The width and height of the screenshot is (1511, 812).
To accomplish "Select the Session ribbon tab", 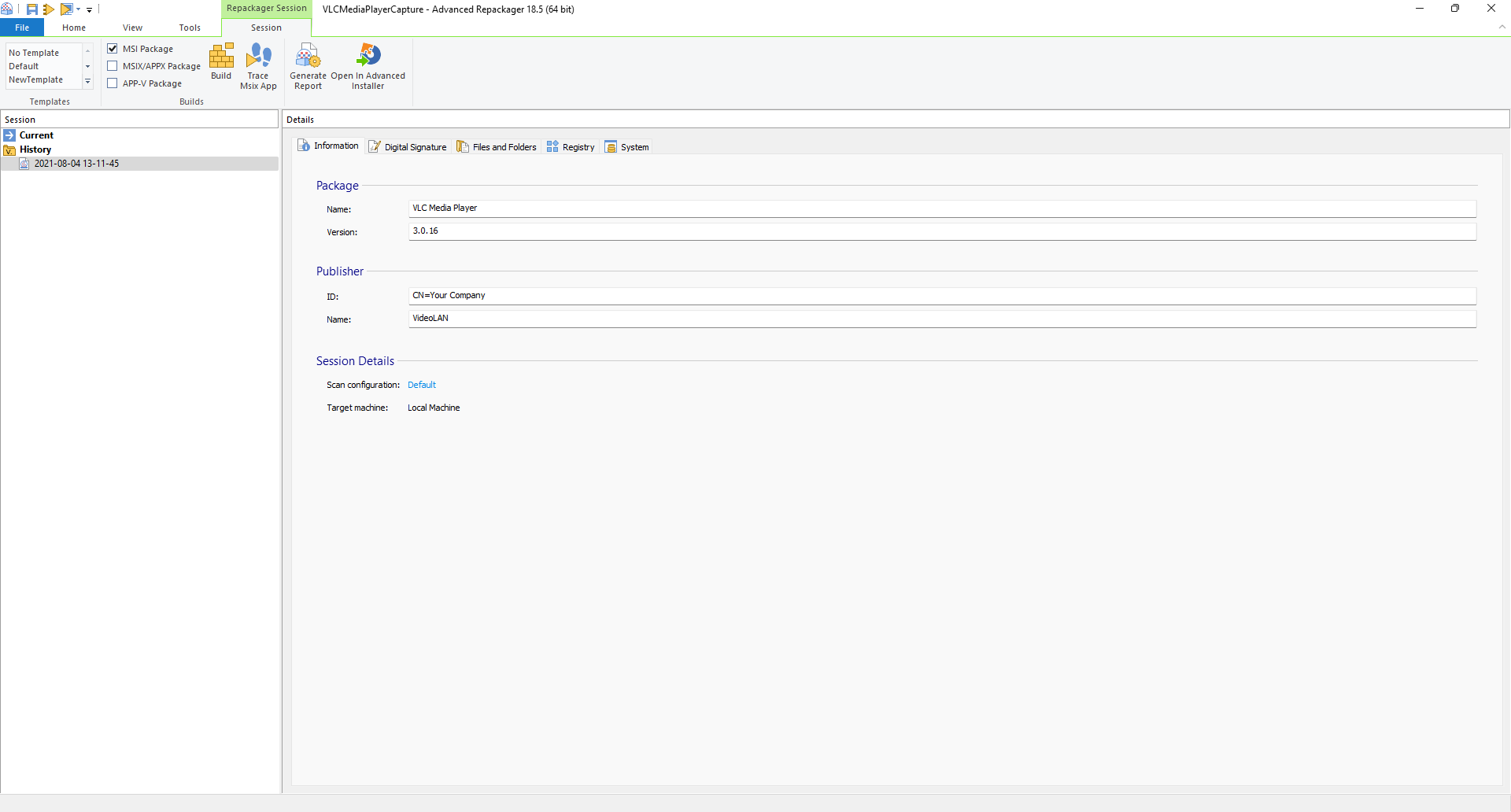I will 266,28.
